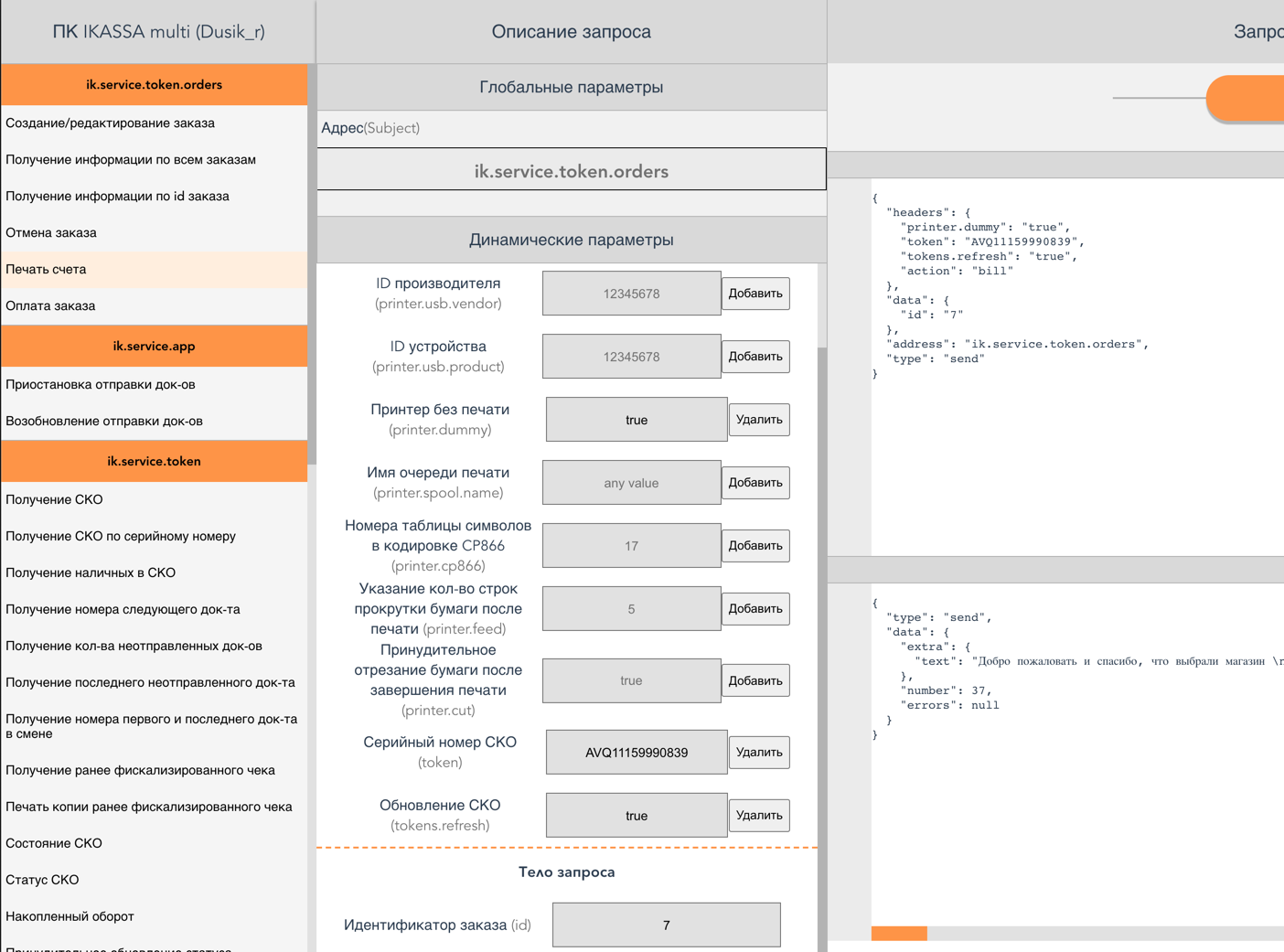The width and height of the screenshot is (1284, 952).
Task: Remove the 'Принтер без печати' parameter
Action: [x=758, y=420]
